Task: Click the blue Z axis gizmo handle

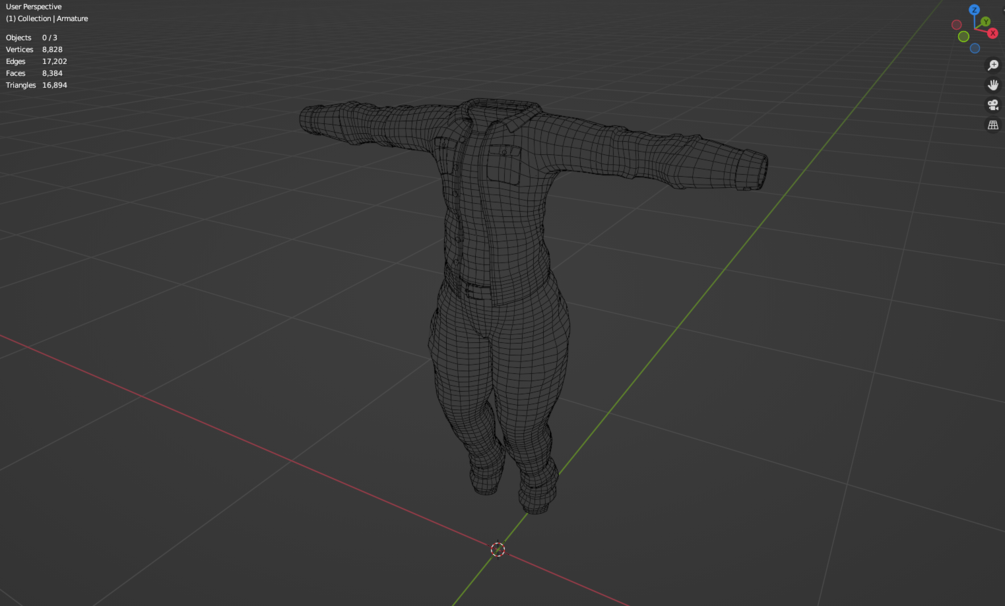Action: [974, 10]
